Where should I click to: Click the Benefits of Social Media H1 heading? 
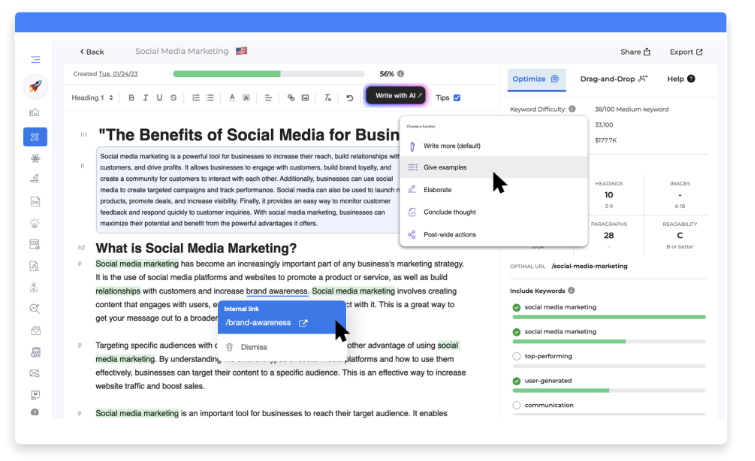[x=249, y=135]
